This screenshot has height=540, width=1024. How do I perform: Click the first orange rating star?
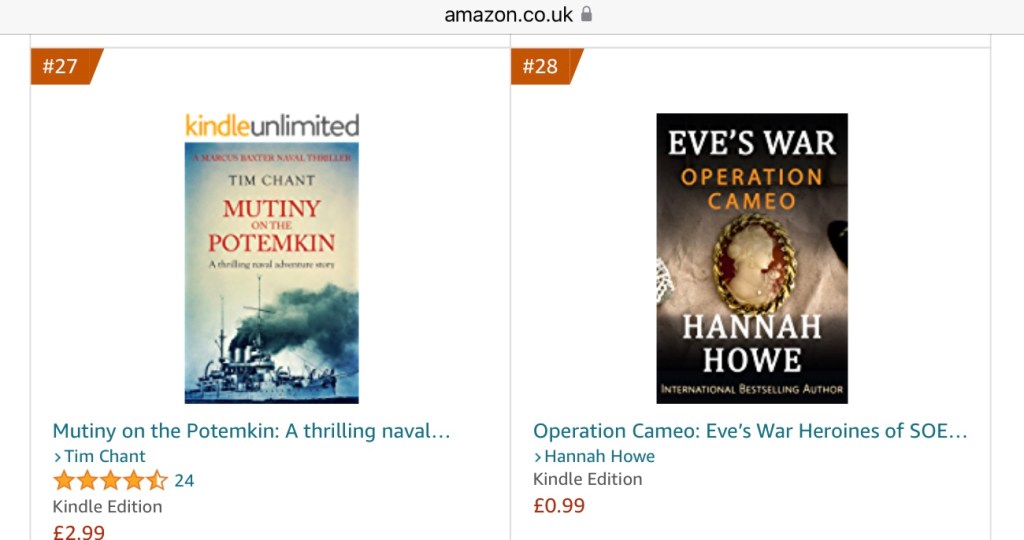coord(64,481)
